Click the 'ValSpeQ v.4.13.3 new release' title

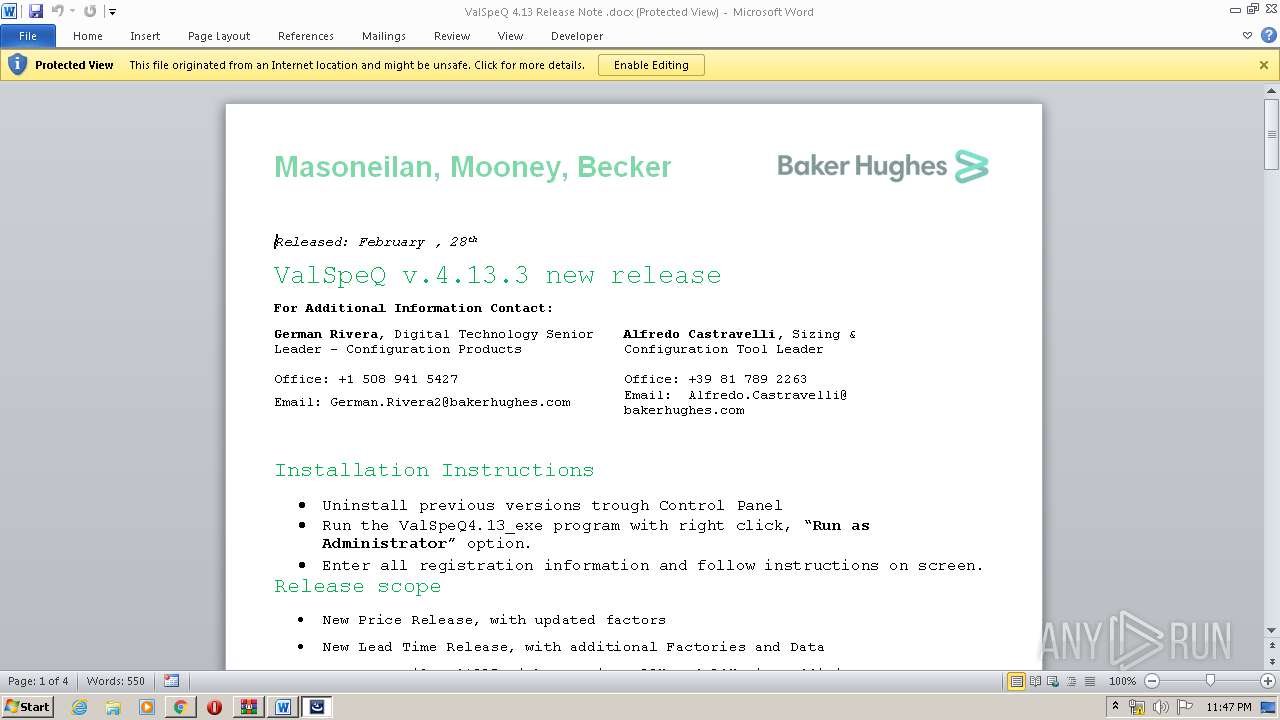point(498,276)
